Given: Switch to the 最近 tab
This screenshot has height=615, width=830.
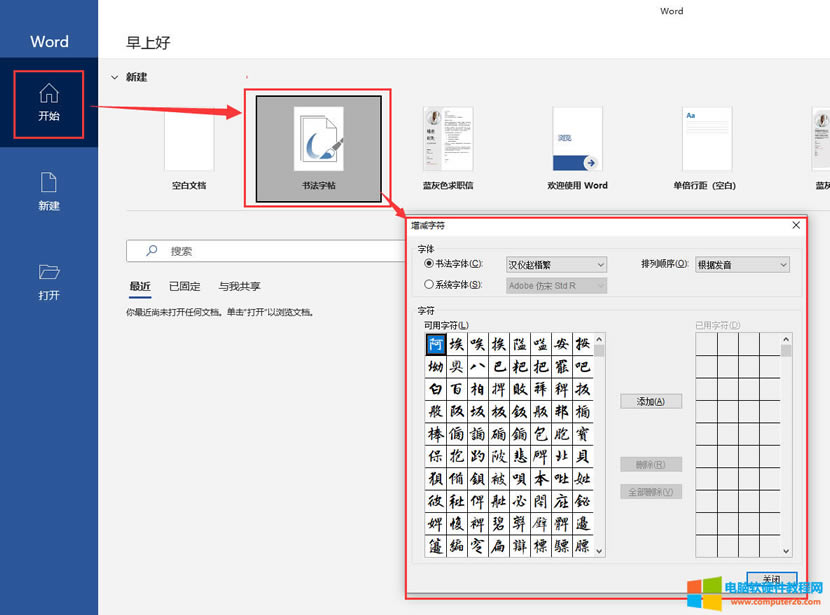Looking at the screenshot, I should pos(140,286).
